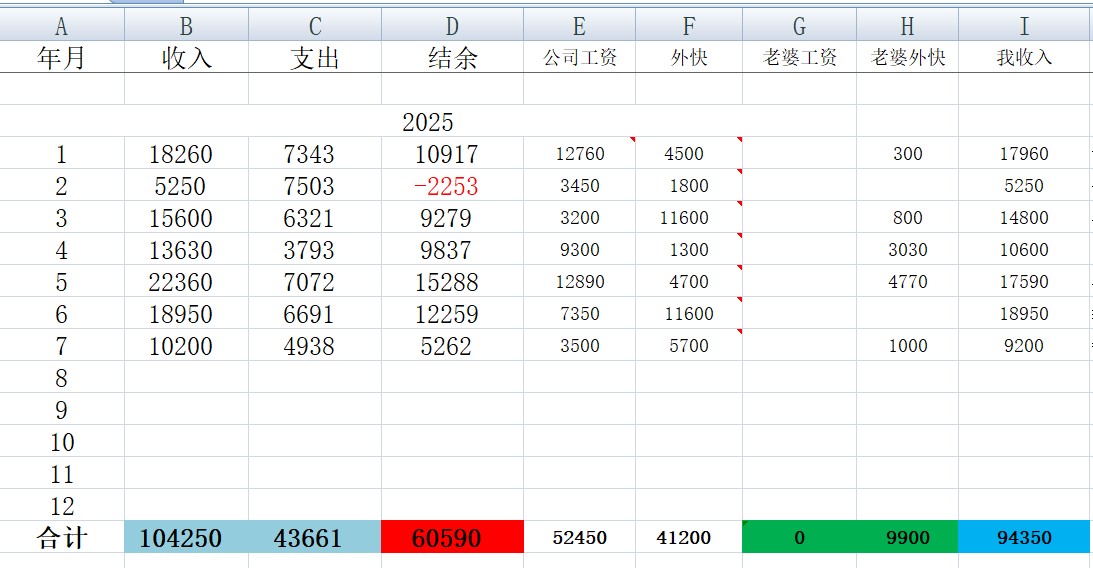Screen dimensions: 1093x568
Task: Select expense cell 7343
Action: (315, 153)
